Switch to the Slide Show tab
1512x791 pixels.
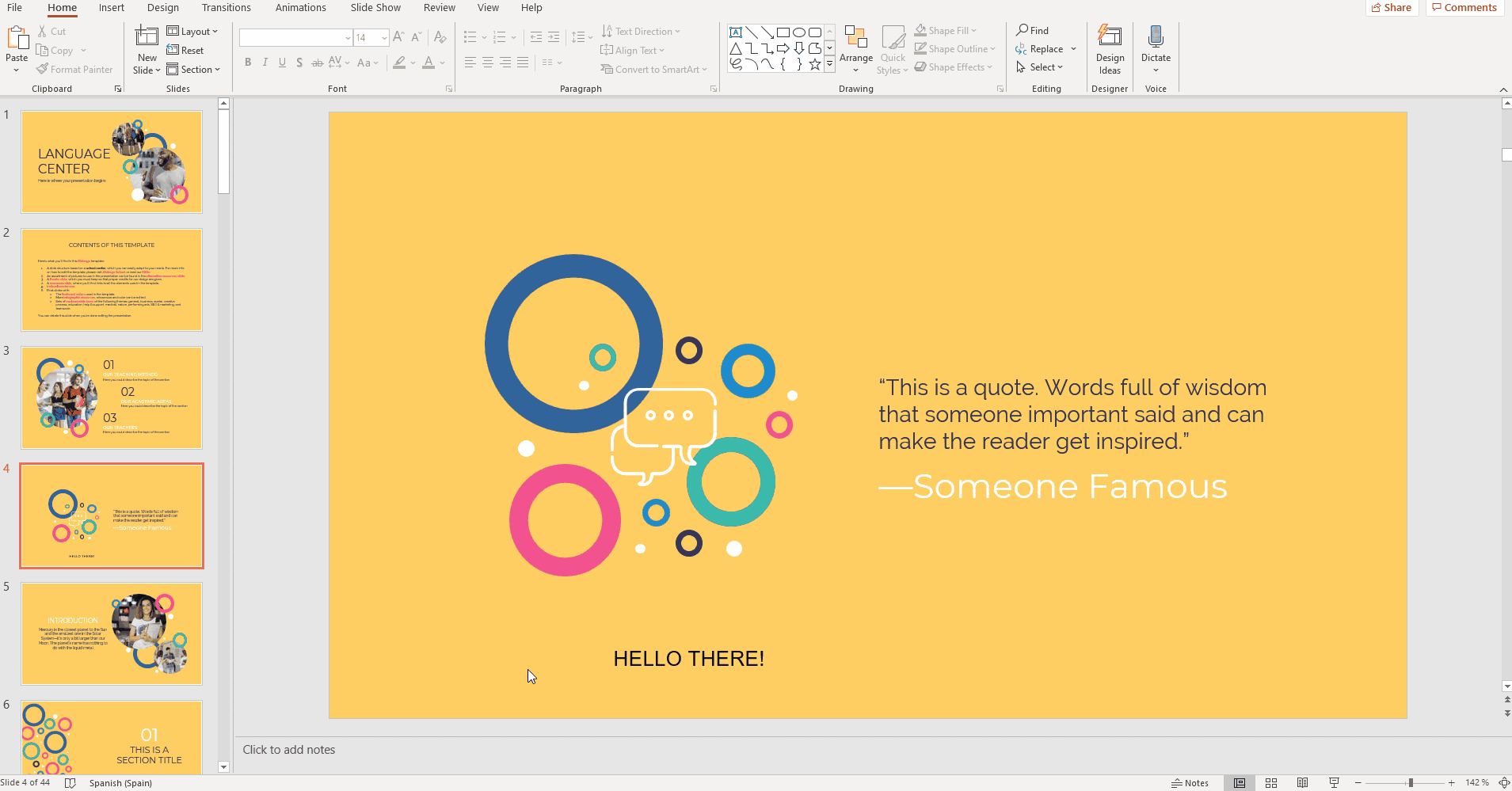[375, 8]
